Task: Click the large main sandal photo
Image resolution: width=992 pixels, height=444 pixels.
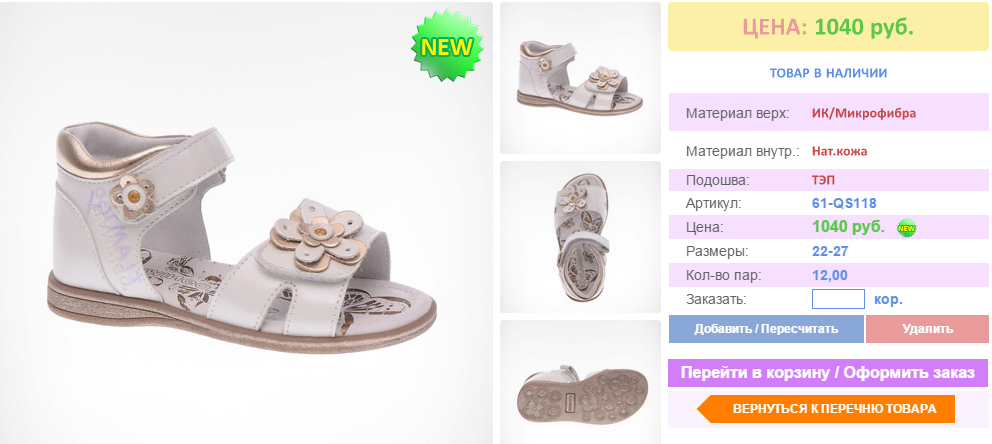Action: pyautogui.click(x=246, y=223)
